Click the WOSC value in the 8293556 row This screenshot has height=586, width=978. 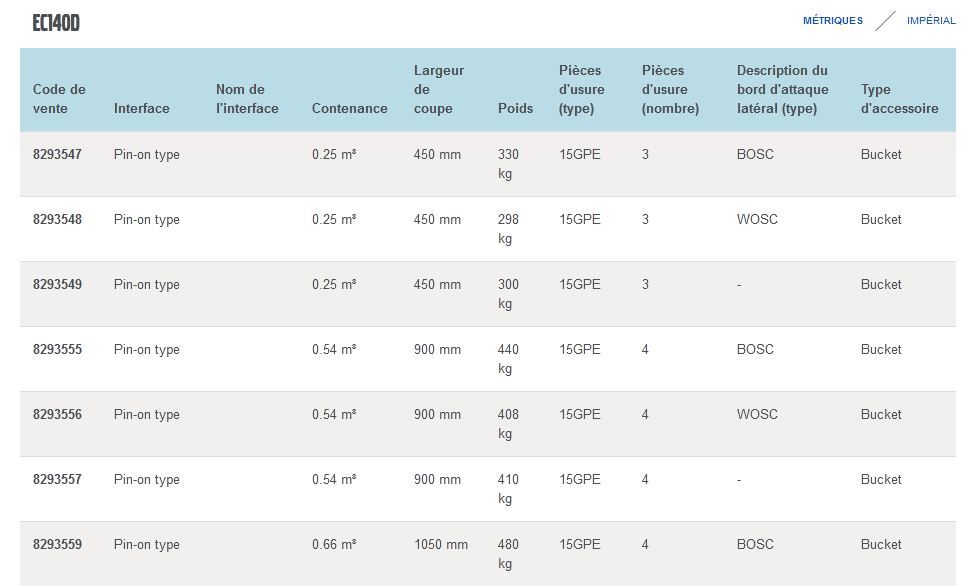757,415
